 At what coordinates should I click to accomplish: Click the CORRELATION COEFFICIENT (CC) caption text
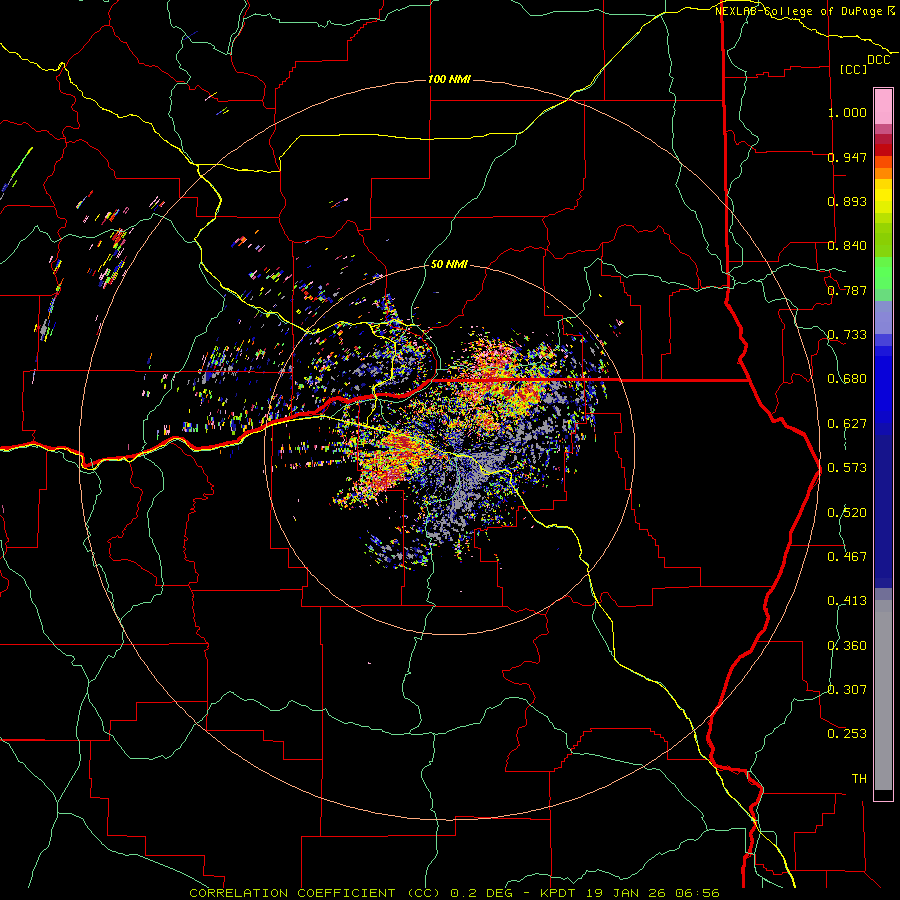(315, 893)
